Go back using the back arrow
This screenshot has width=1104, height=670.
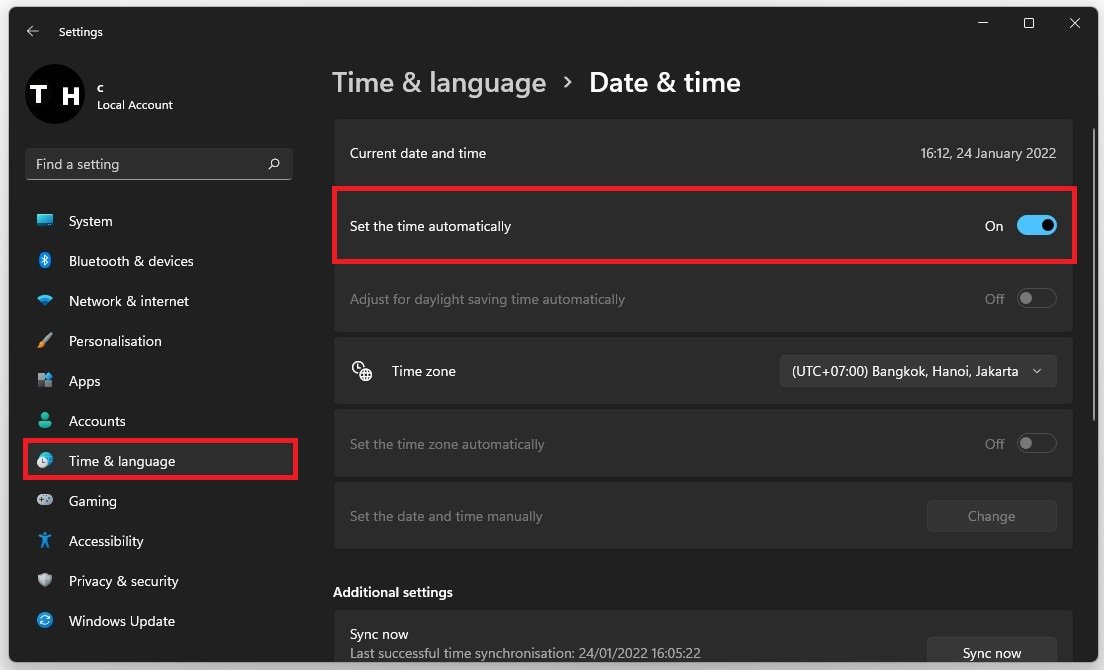33,32
